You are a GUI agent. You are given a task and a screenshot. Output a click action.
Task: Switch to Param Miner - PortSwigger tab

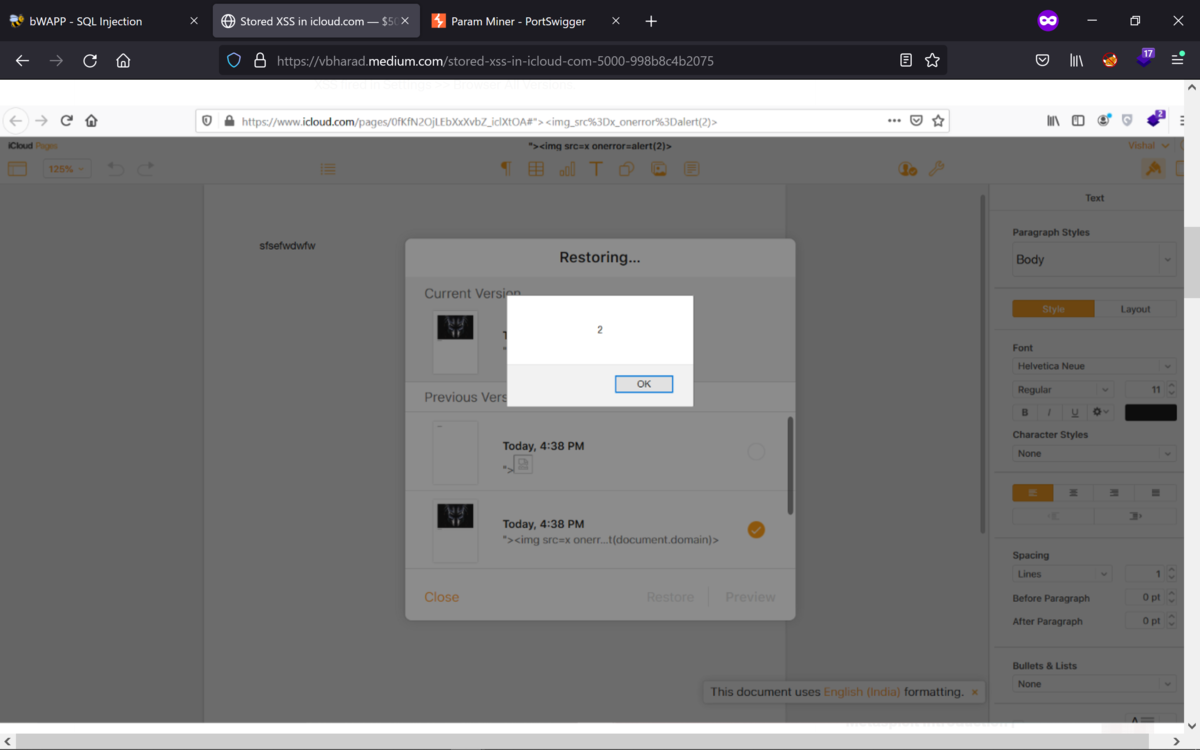click(527, 21)
